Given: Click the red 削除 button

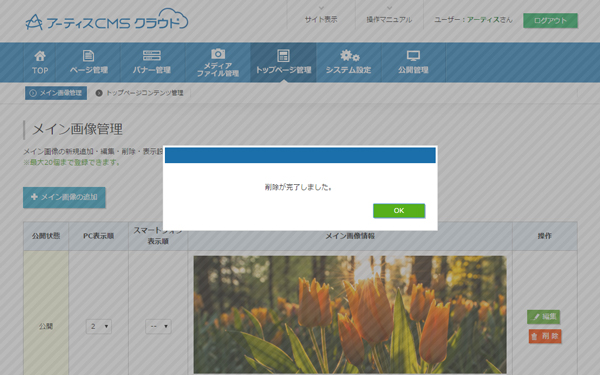Looking at the screenshot, I should [545, 336].
